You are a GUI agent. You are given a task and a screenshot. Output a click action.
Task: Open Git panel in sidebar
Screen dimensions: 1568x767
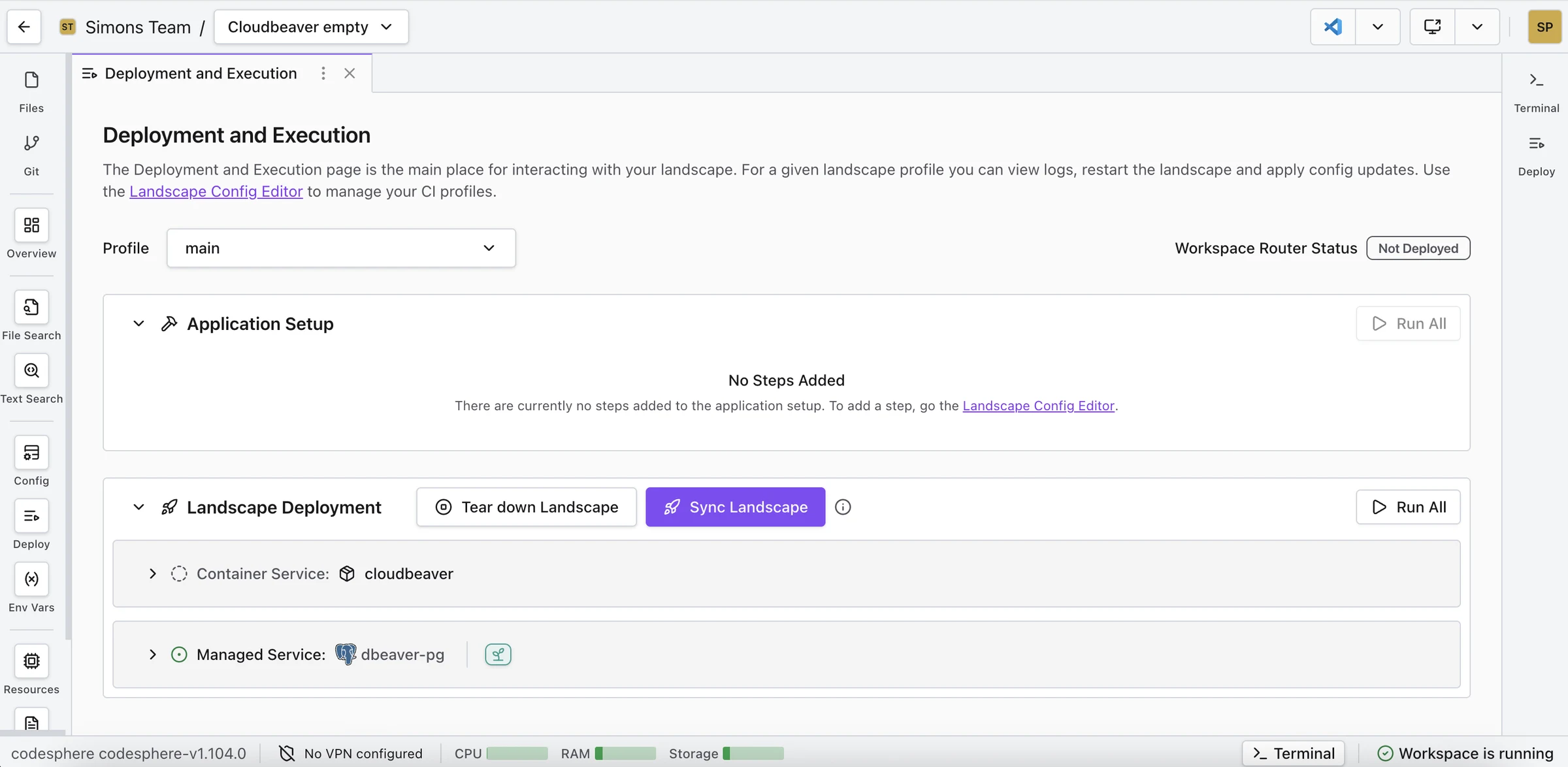[31, 155]
